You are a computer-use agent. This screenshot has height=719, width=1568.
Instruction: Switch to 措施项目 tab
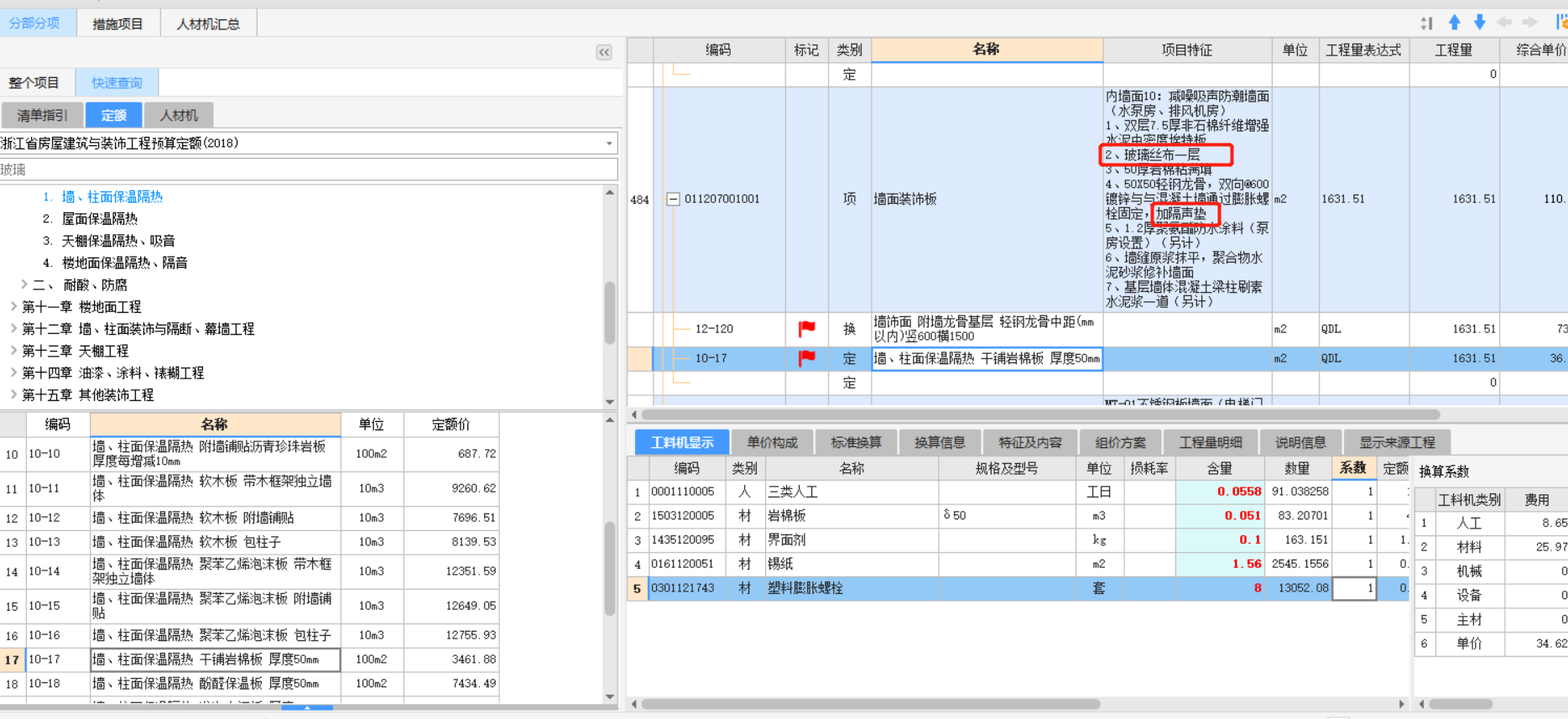pyautogui.click(x=118, y=23)
